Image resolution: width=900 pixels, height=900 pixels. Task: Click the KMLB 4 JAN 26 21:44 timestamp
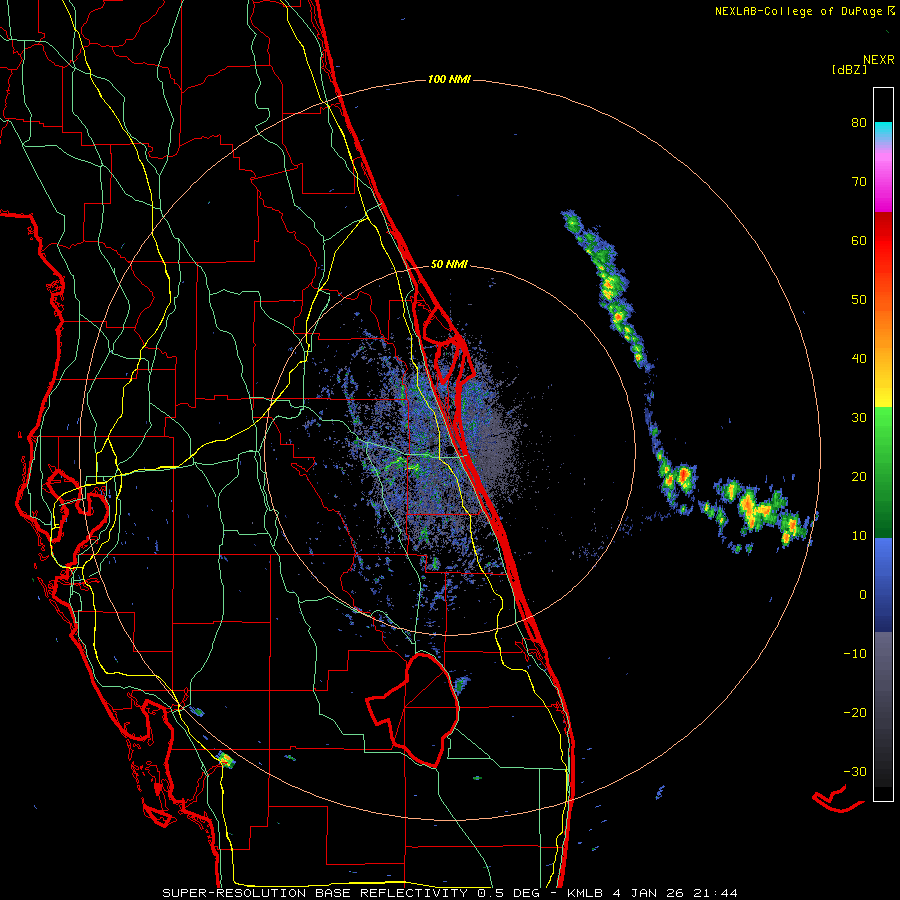point(652,893)
